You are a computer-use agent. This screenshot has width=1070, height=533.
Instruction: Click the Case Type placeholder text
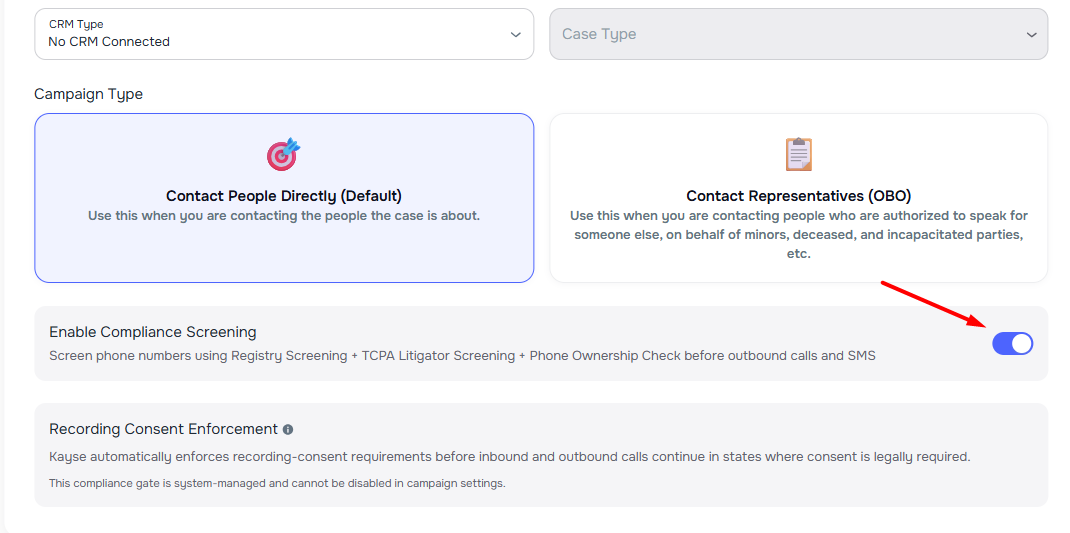(x=599, y=34)
